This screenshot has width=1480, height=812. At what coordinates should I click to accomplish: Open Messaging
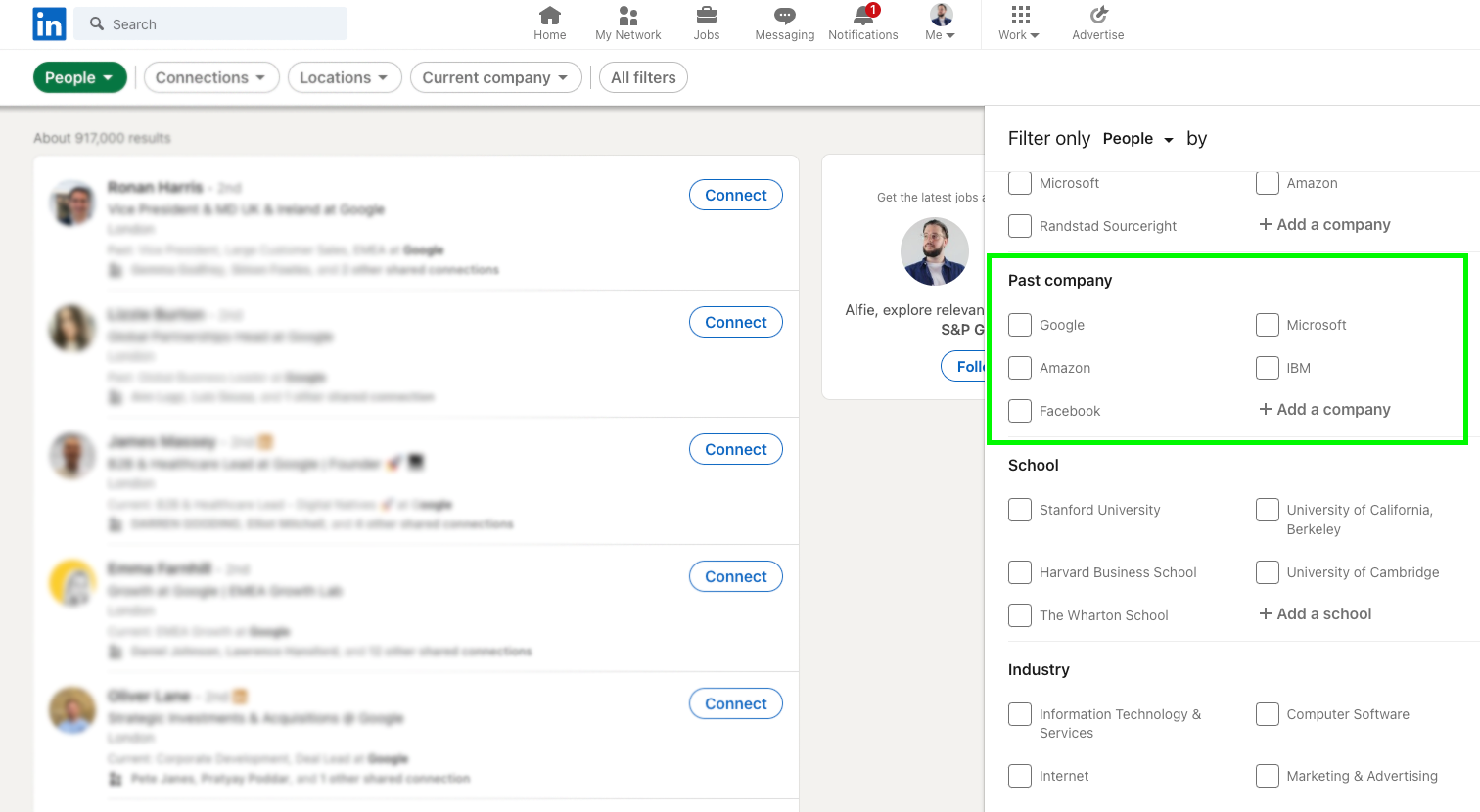pos(783,23)
